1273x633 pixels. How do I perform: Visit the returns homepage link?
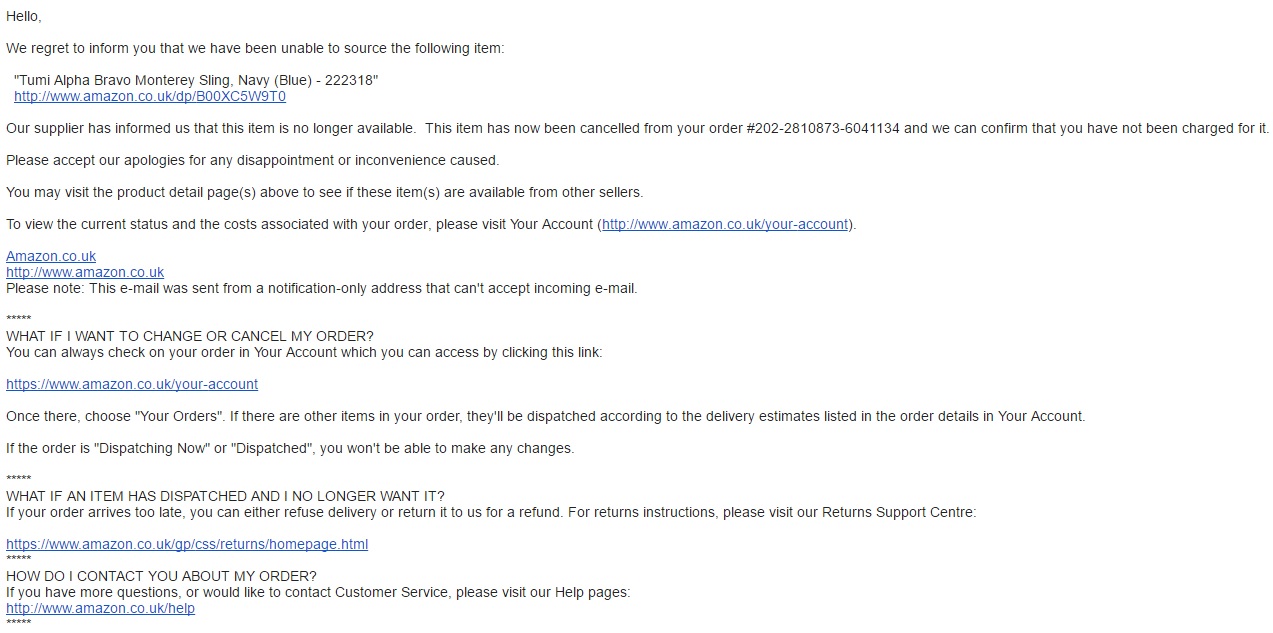pyautogui.click(x=187, y=544)
